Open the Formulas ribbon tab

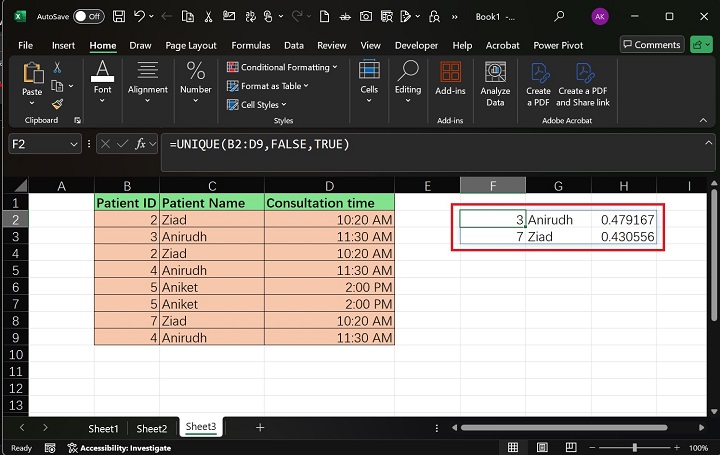[x=251, y=45]
